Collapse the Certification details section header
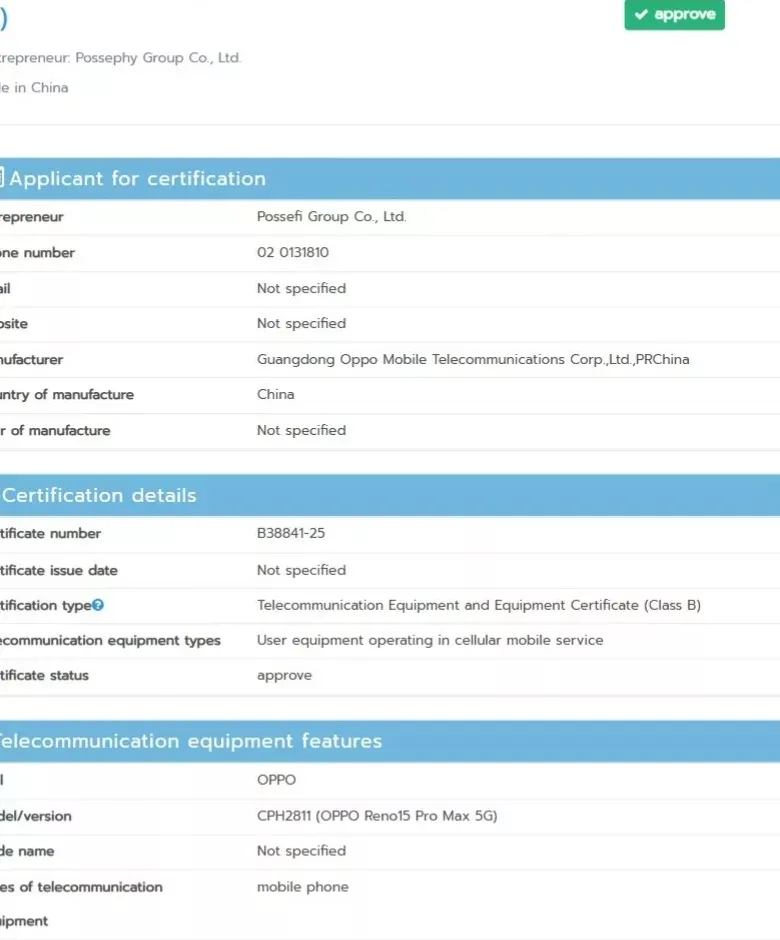Viewport: 780px width, 940px height. (100, 495)
